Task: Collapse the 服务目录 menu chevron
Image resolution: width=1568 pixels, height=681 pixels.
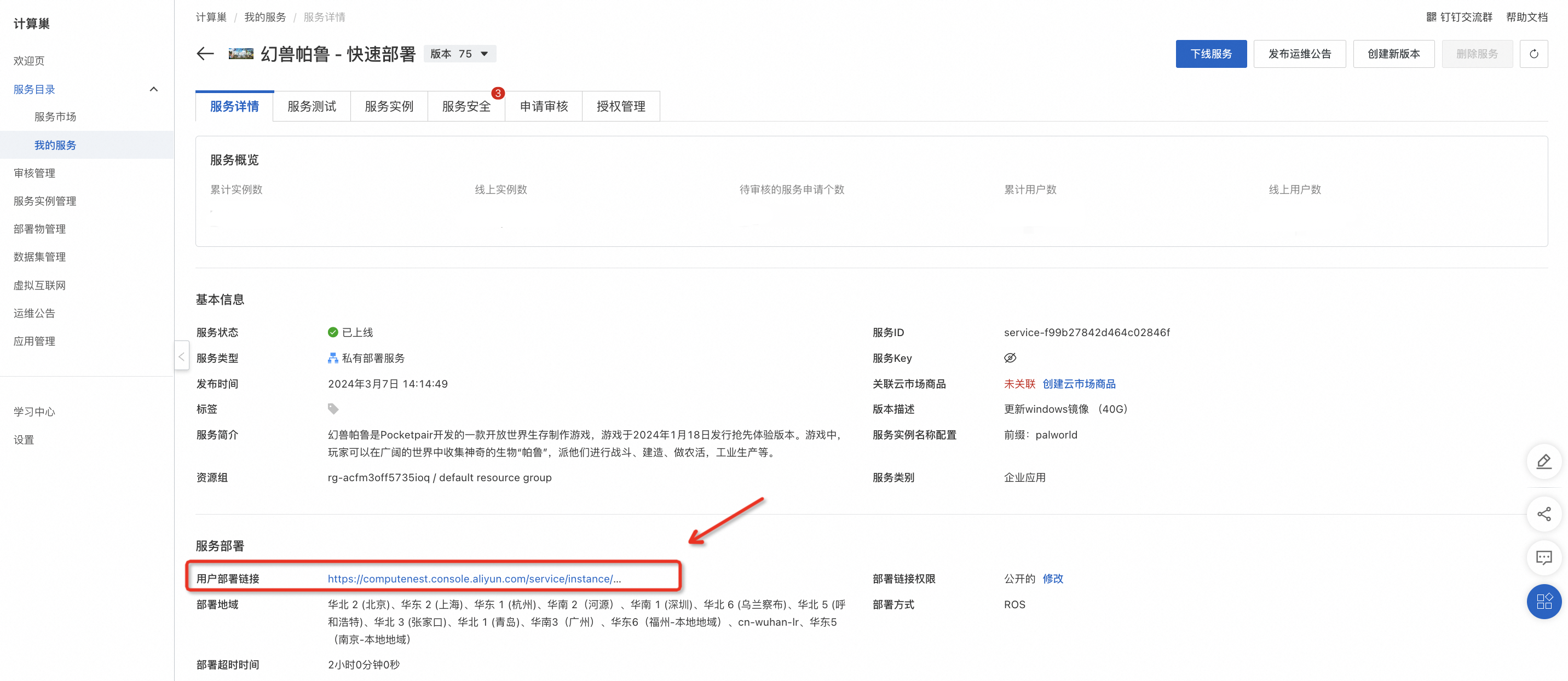Action: (153, 89)
